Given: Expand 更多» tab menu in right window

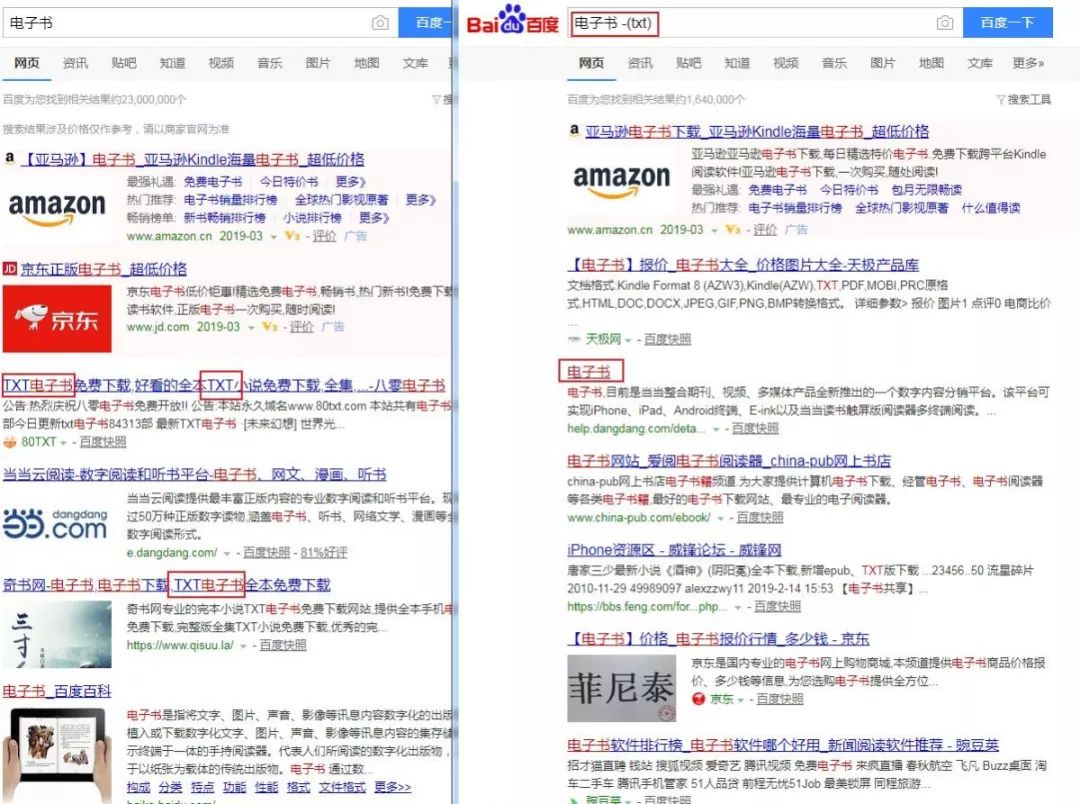Looking at the screenshot, I should coord(1028,63).
